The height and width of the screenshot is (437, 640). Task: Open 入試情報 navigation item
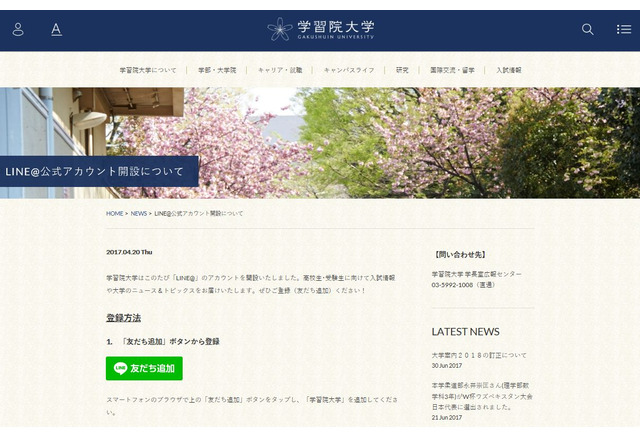coord(509,70)
